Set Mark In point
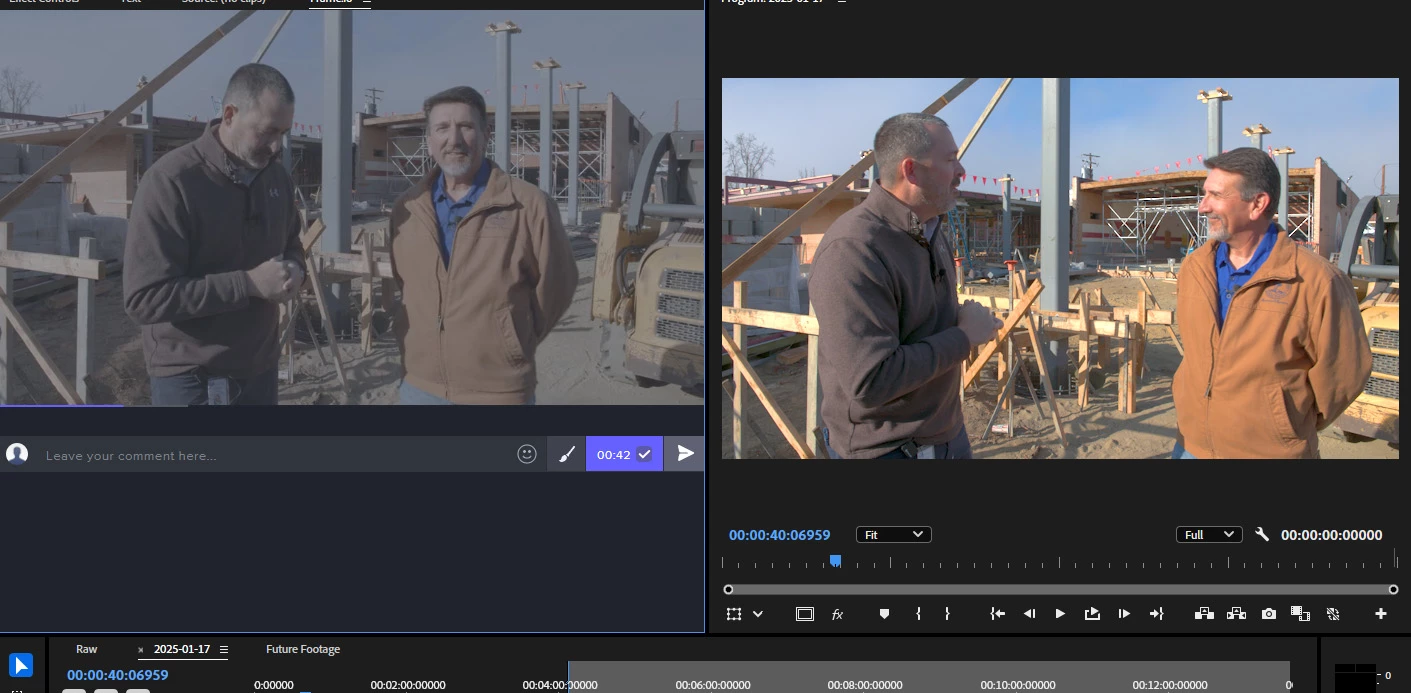 click(x=917, y=614)
